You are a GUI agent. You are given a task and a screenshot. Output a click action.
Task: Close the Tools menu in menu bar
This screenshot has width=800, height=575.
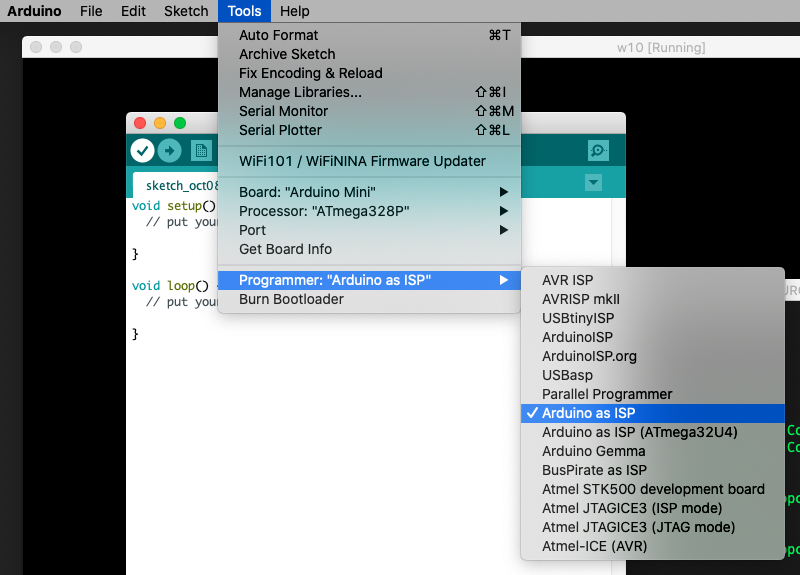[x=244, y=11]
